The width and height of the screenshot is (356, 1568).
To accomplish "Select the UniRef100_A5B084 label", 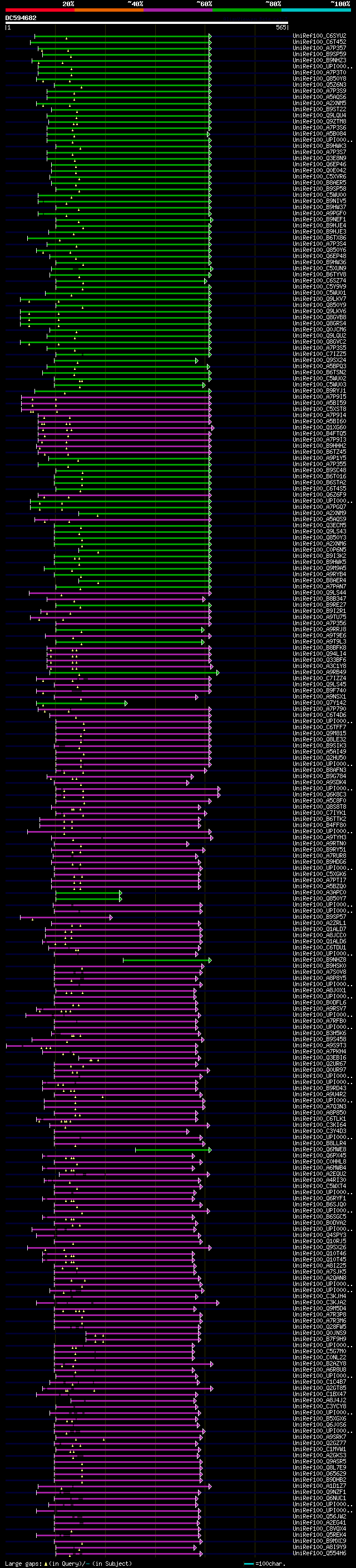I will coord(319,134).
